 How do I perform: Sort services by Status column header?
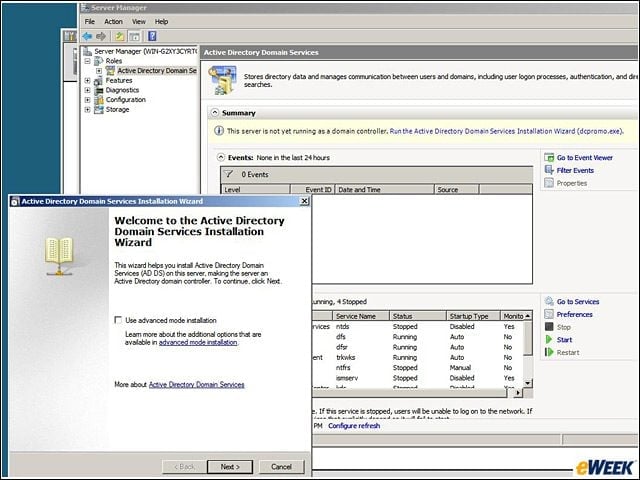pos(418,316)
